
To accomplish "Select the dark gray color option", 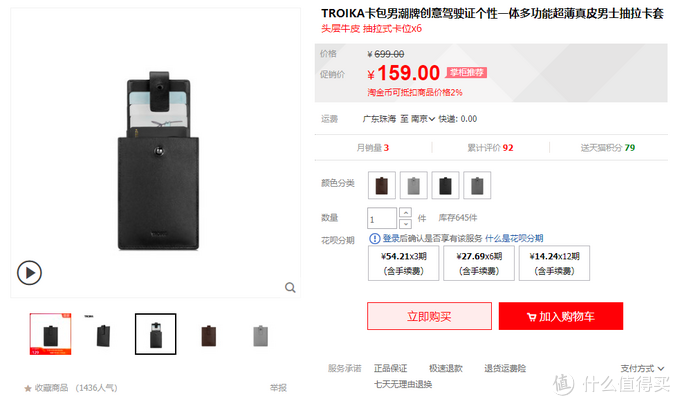I will pyautogui.click(x=477, y=185).
